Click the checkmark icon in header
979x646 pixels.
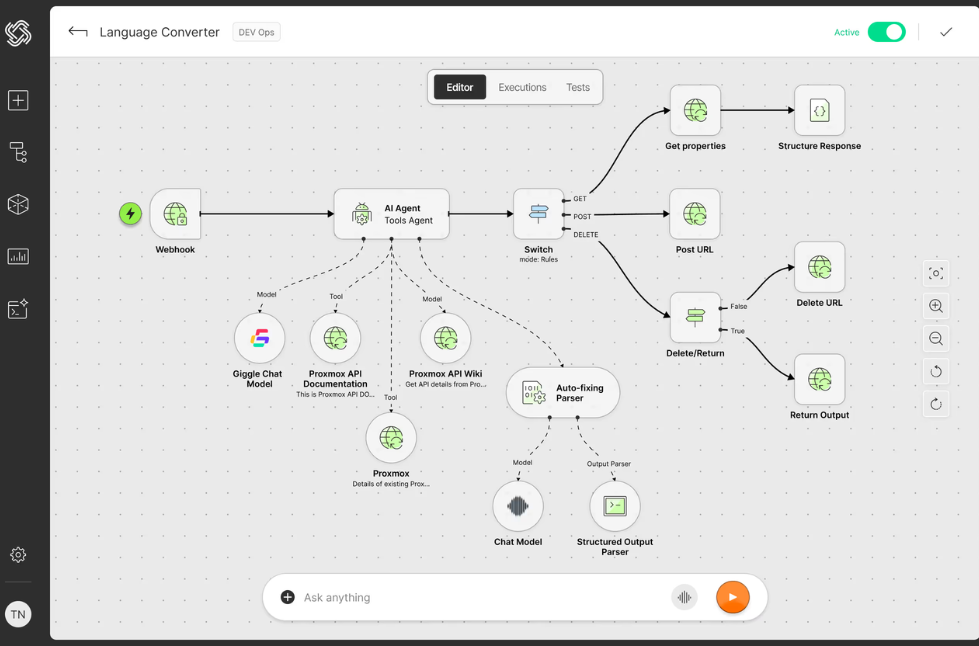pyautogui.click(x=946, y=32)
